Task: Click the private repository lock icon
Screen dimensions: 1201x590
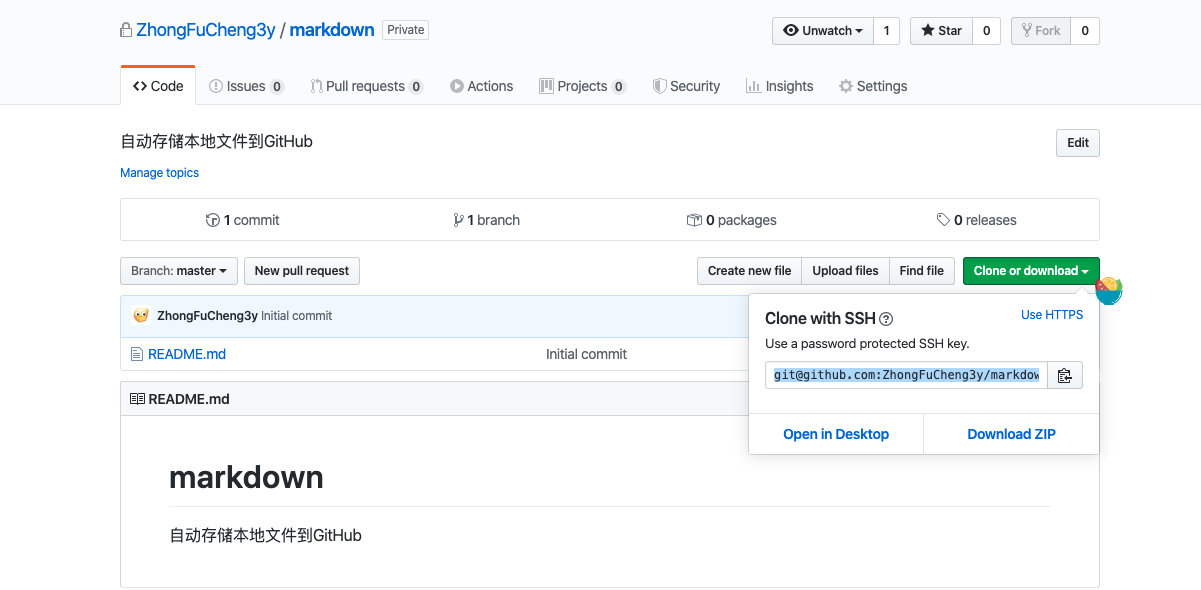Action: coord(125,30)
